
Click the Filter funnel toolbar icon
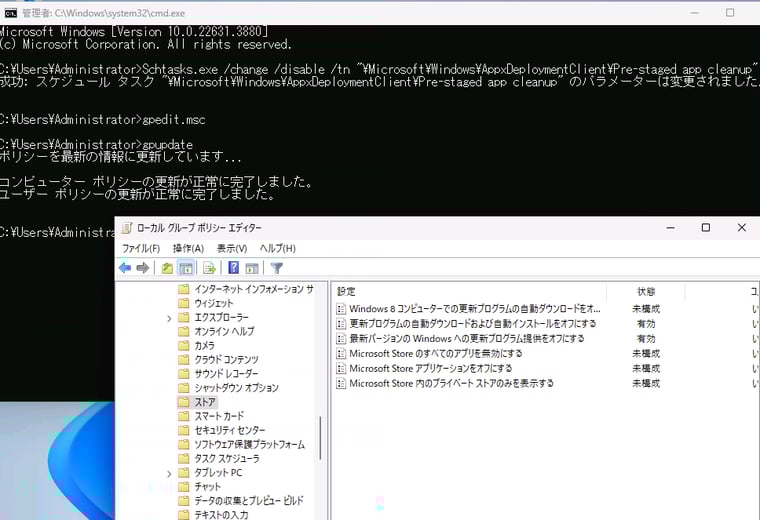click(277, 268)
